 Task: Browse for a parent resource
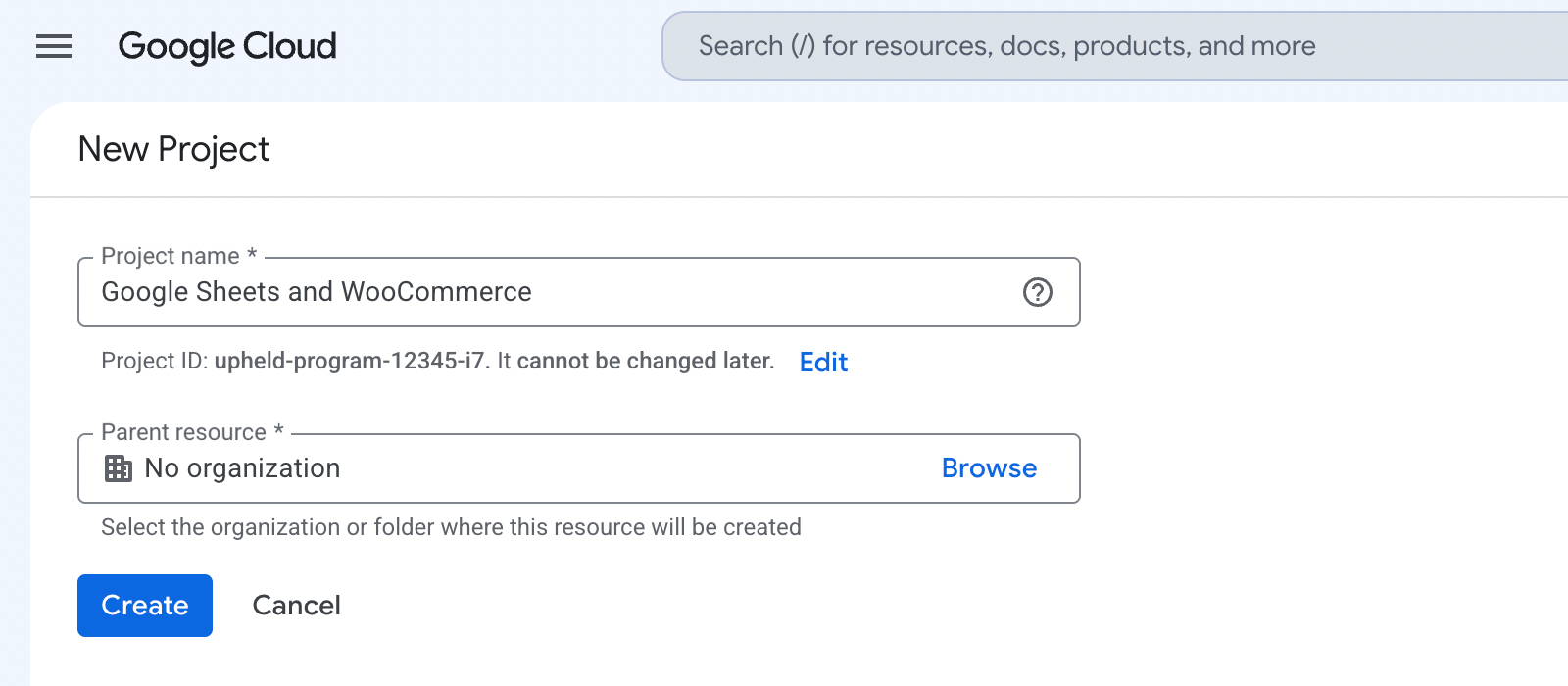pos(989,468)
